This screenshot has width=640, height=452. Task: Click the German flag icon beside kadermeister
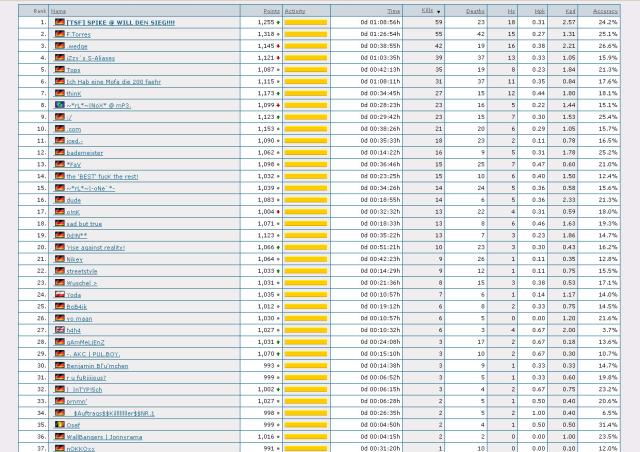click(58, 152)
